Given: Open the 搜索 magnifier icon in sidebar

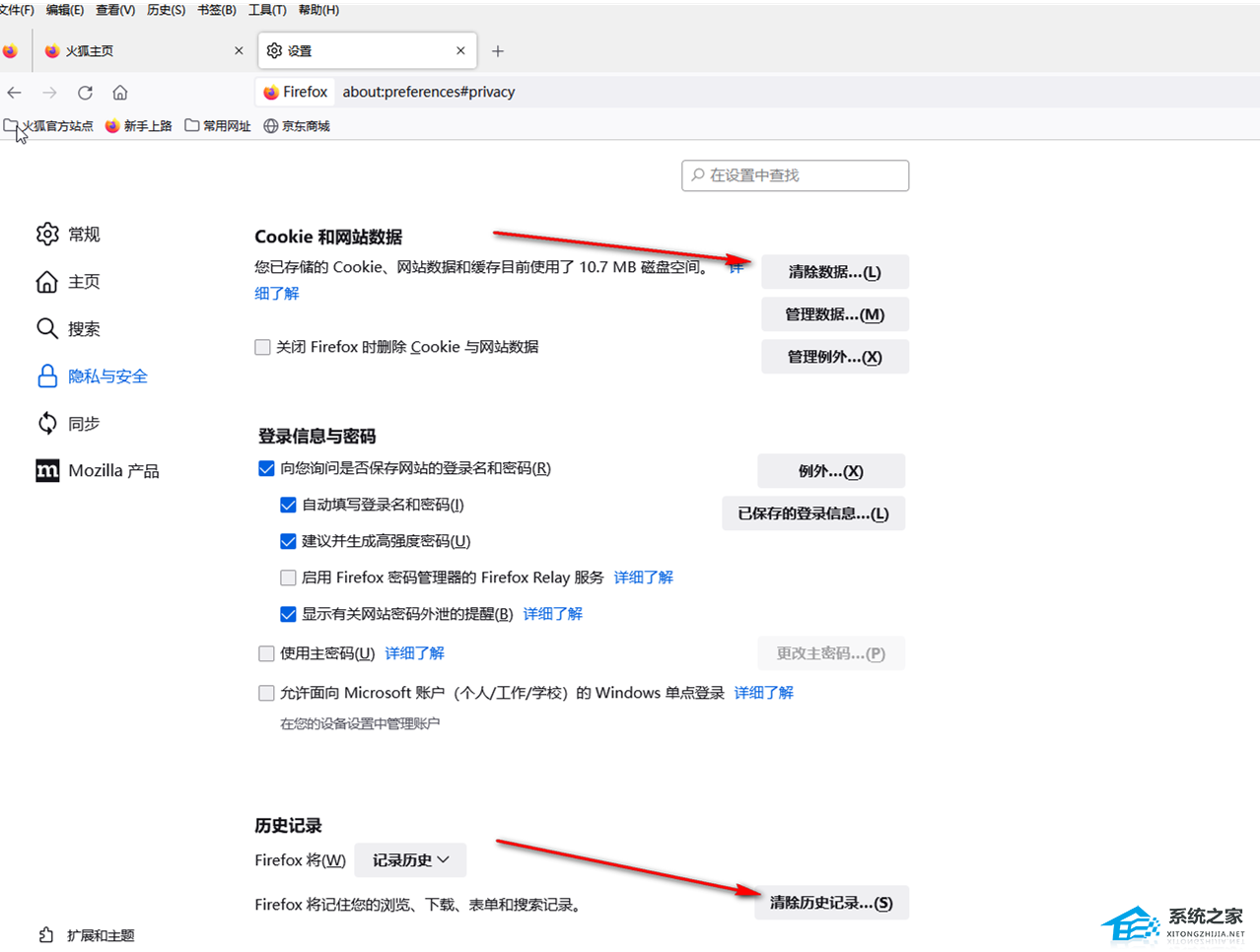Looking at the screenshot, I should tap(46, 328).
